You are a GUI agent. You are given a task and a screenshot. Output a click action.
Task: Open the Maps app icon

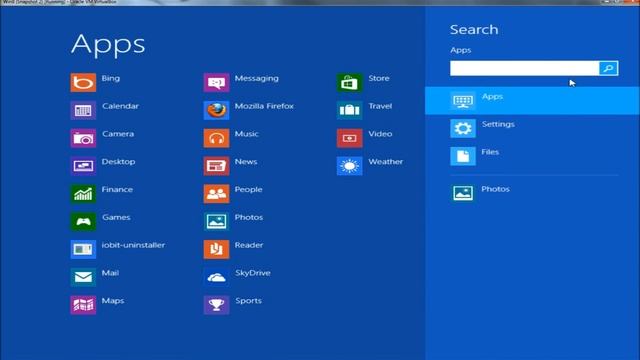[83, 304]
